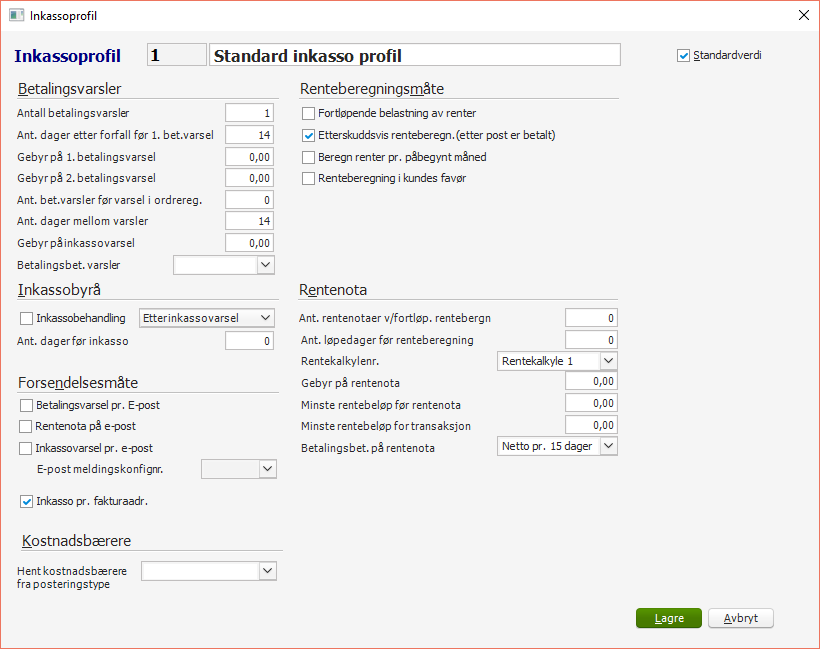Toggle the Standardverdi checkbox

(684, 56)
